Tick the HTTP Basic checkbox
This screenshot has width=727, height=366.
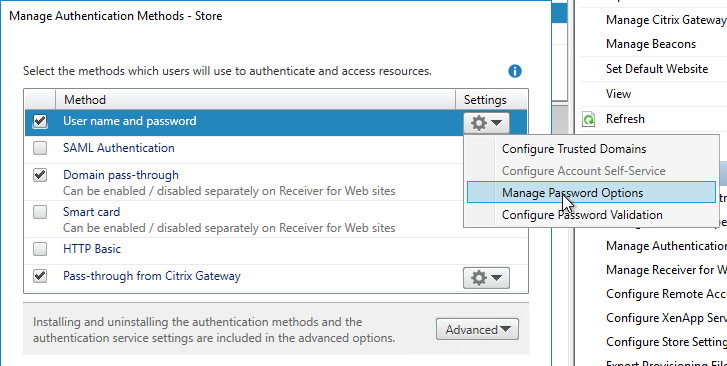[40, 249]
